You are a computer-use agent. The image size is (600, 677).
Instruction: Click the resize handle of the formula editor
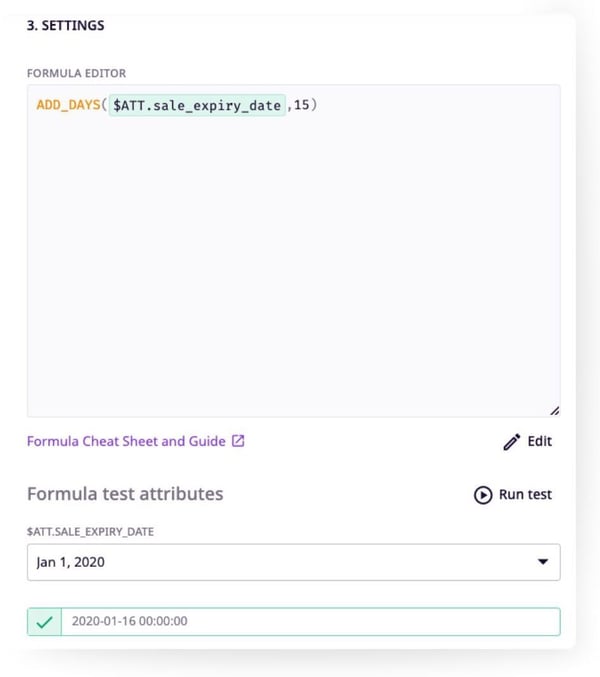554,409
